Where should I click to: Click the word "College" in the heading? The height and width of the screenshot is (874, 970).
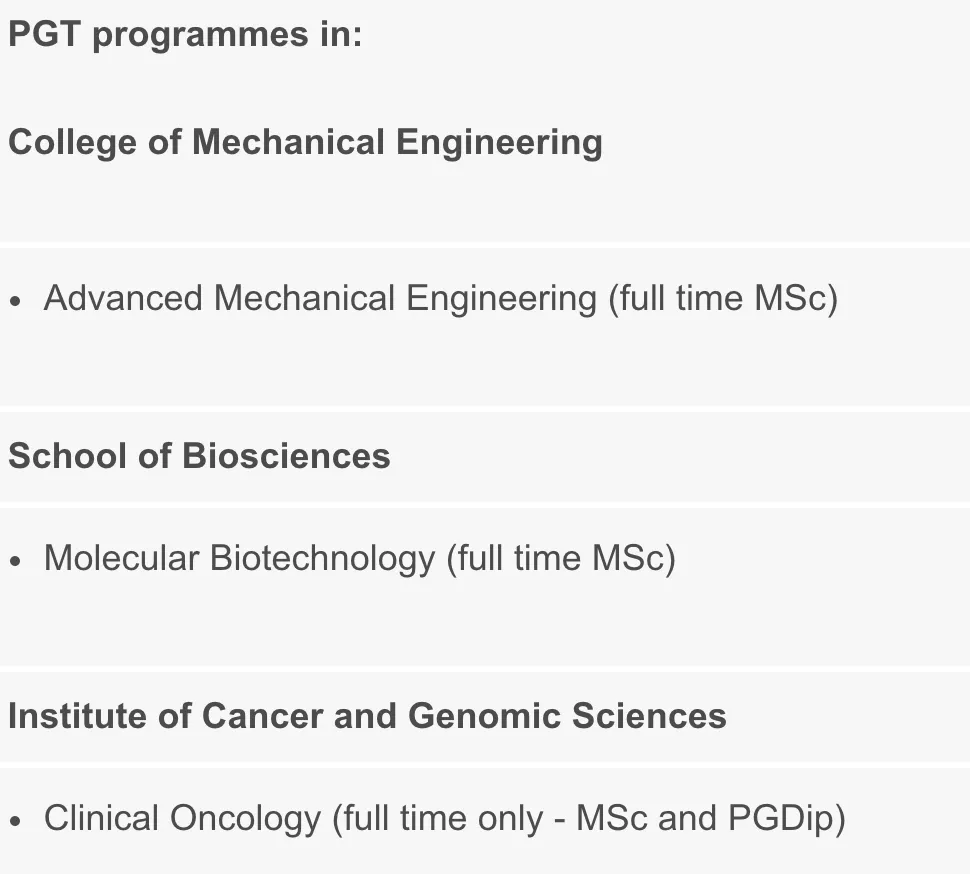[72, 142]
